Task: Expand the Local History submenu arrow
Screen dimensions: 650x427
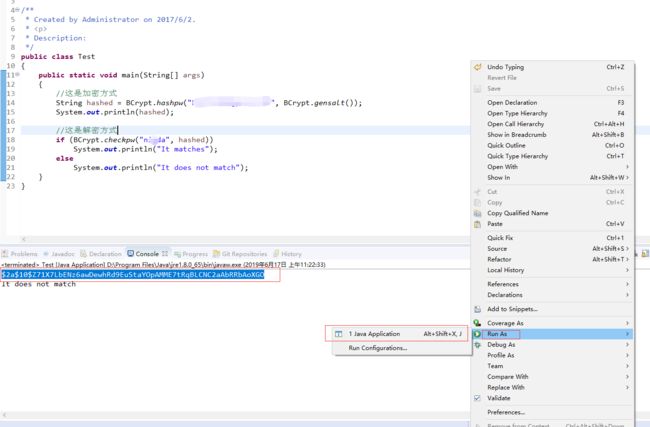Action: point(627,270)
